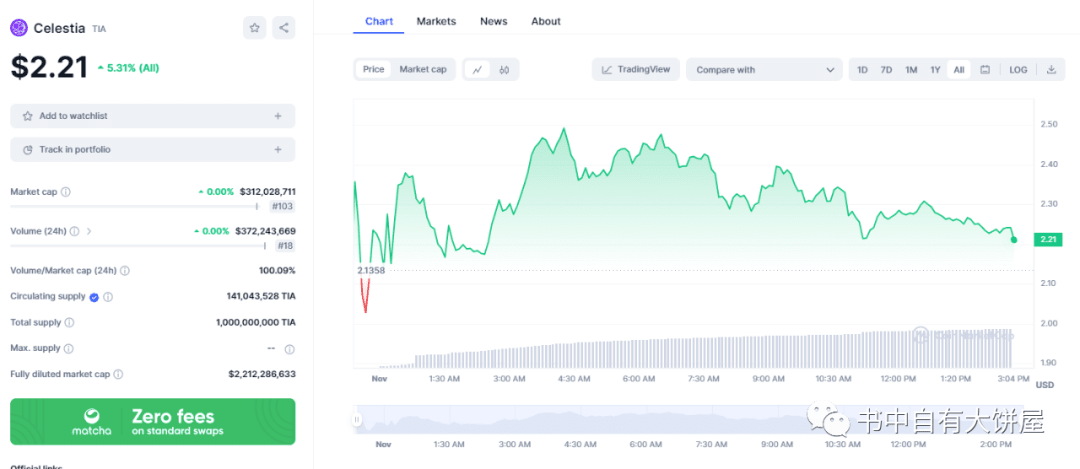Click Add to watchlist button

tap(153, 116)
